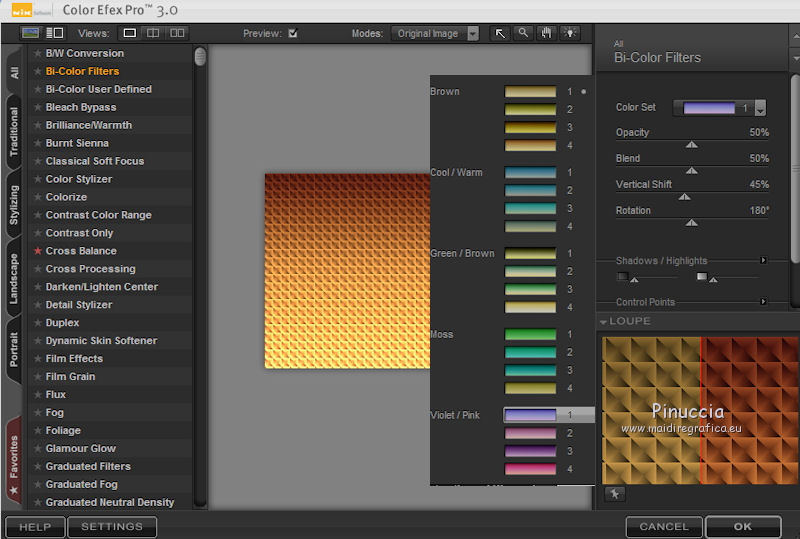Screen dimensions: 800x539
Task: Toggle the Preview checkbox
Action: pos(293,33)
